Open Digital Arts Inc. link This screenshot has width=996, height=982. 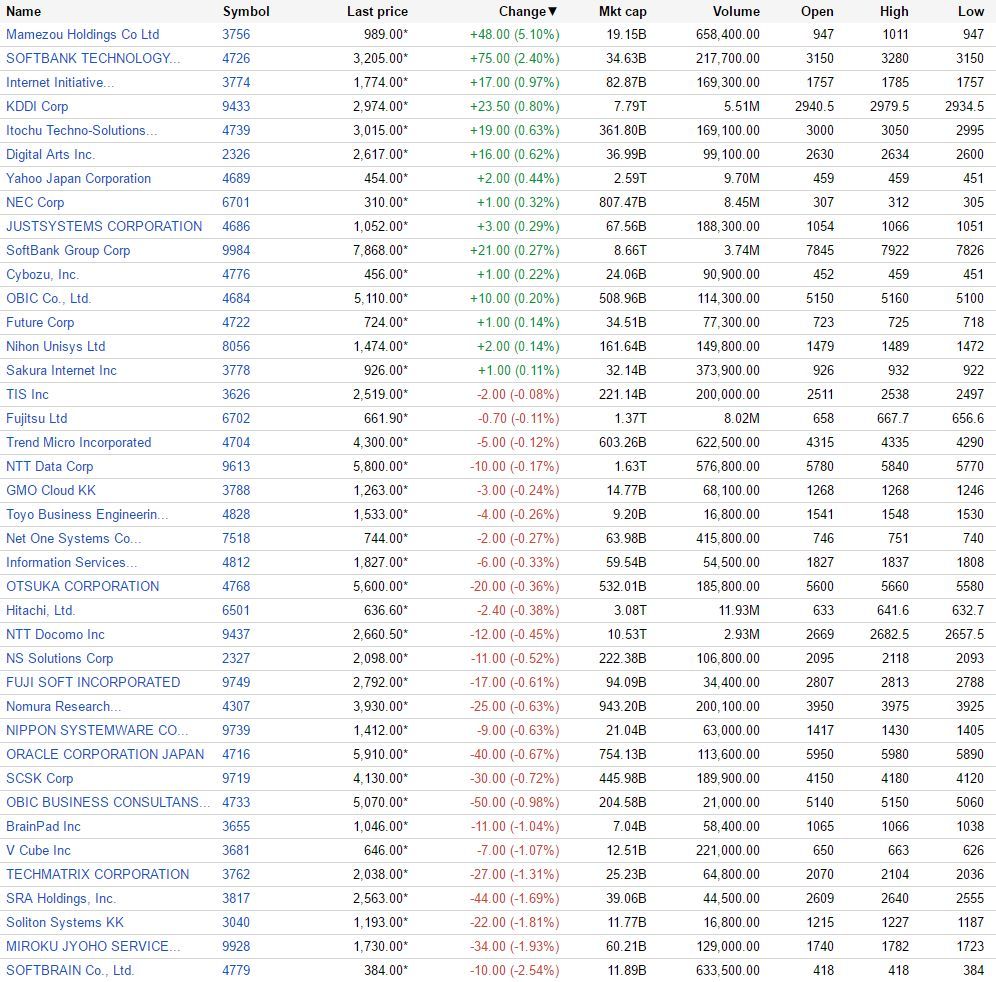pyautogui.click(x=50, y=154)
